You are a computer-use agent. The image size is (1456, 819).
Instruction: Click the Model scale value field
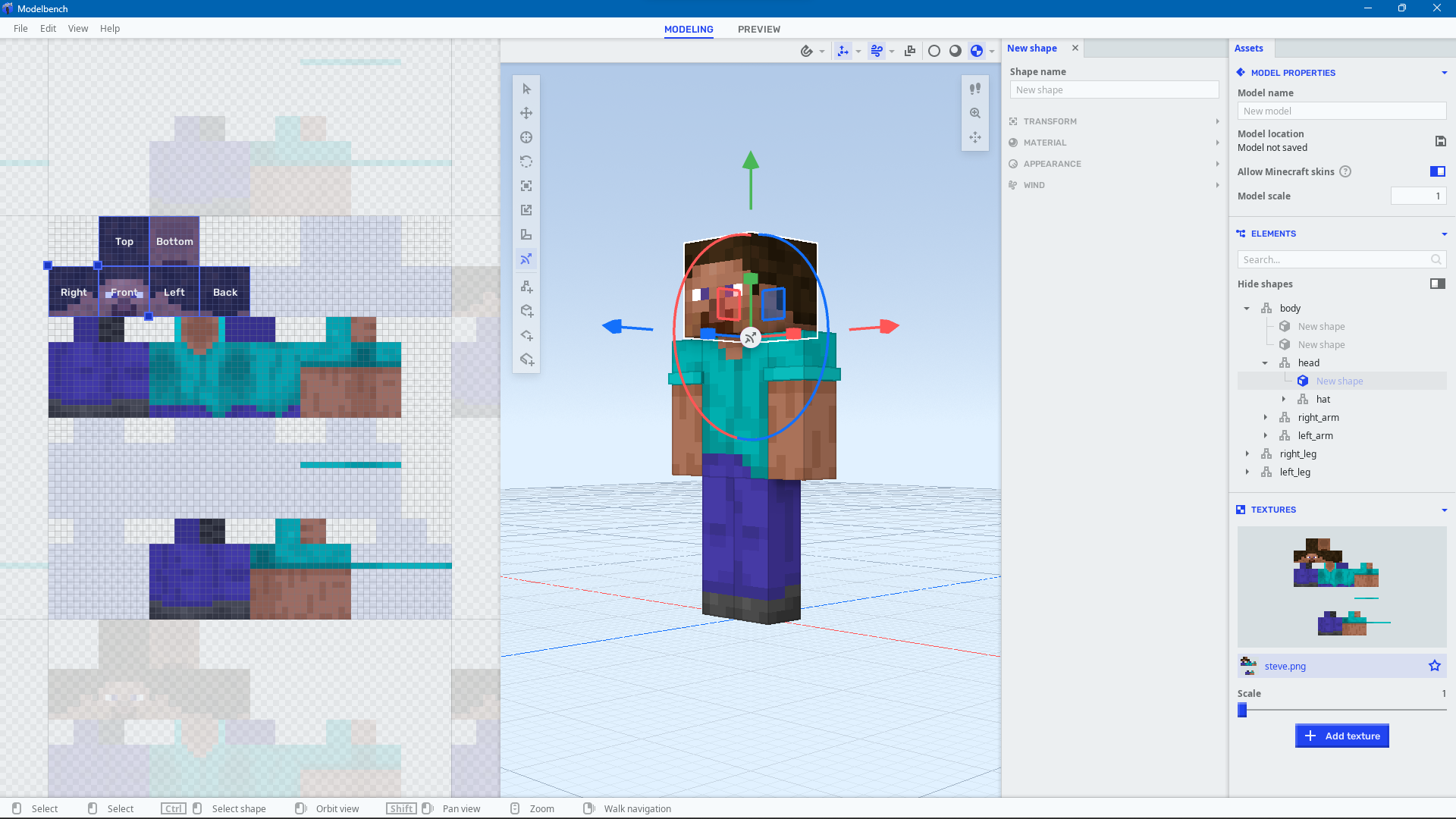coord(1418,196)
